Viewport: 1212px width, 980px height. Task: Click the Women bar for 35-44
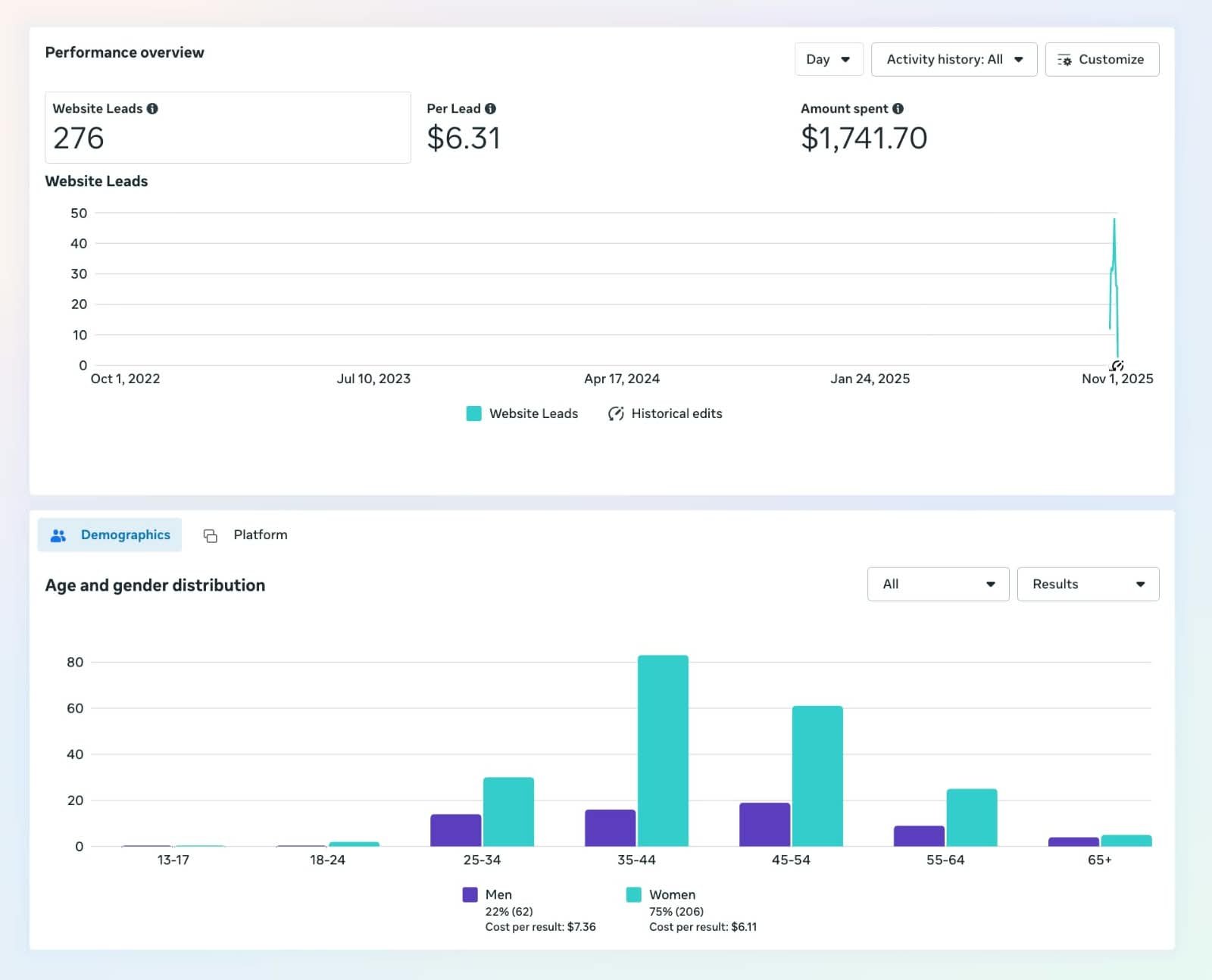click(x=663, y=751)
